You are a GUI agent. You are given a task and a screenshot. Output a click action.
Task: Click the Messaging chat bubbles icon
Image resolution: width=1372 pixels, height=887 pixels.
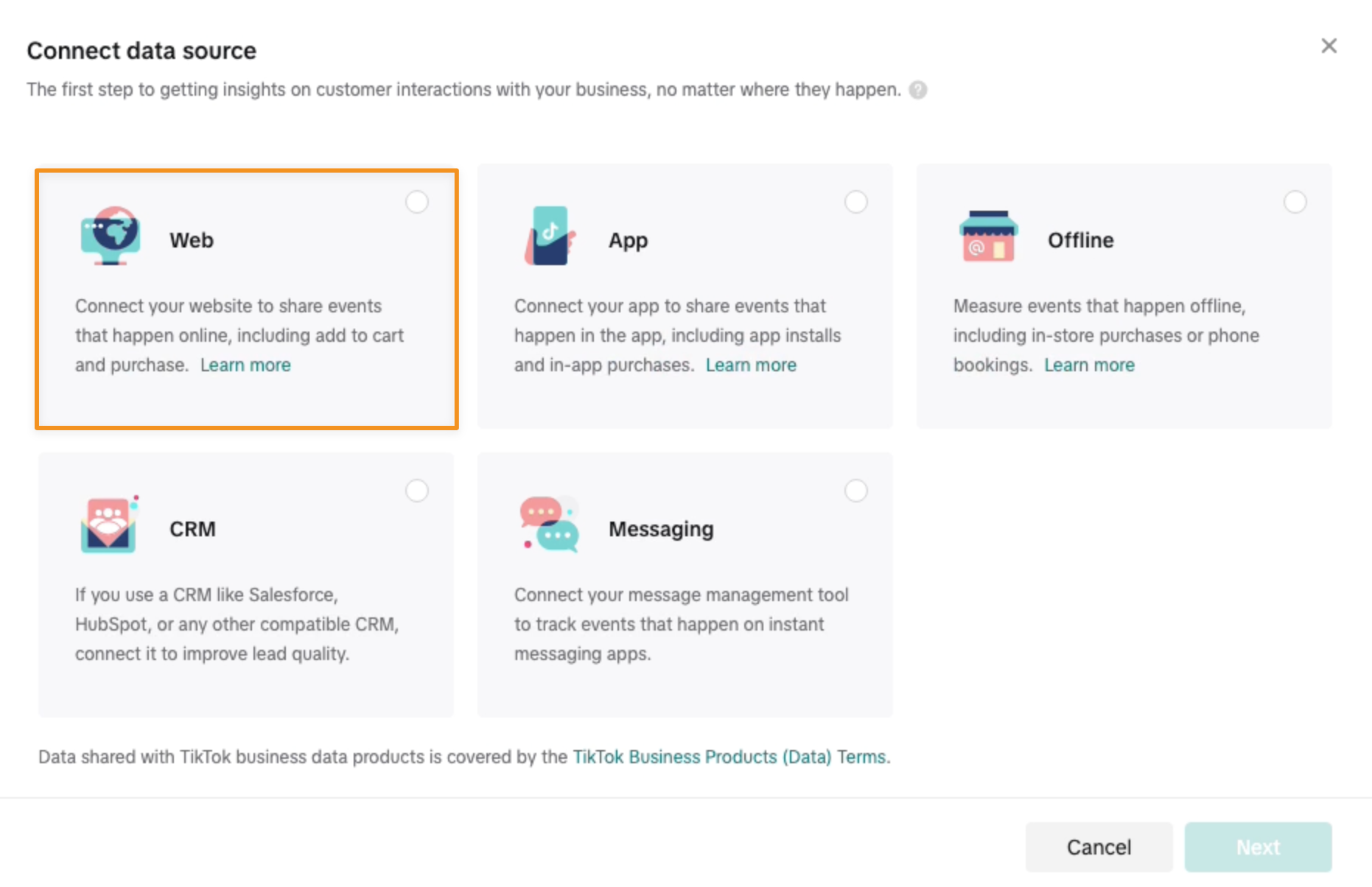(x=549, y=525)
